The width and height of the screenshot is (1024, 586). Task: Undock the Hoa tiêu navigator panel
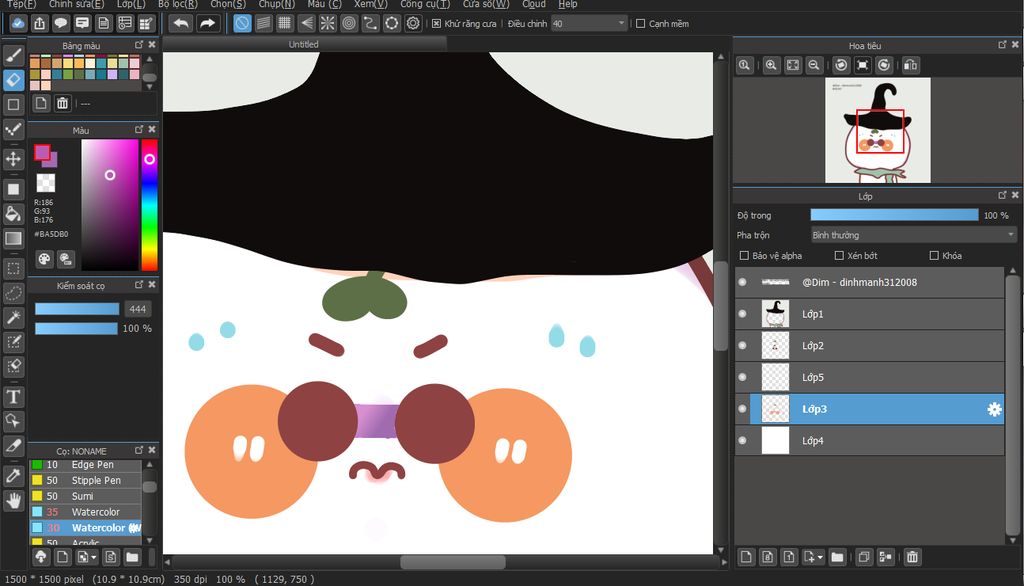pos(1002,45)
